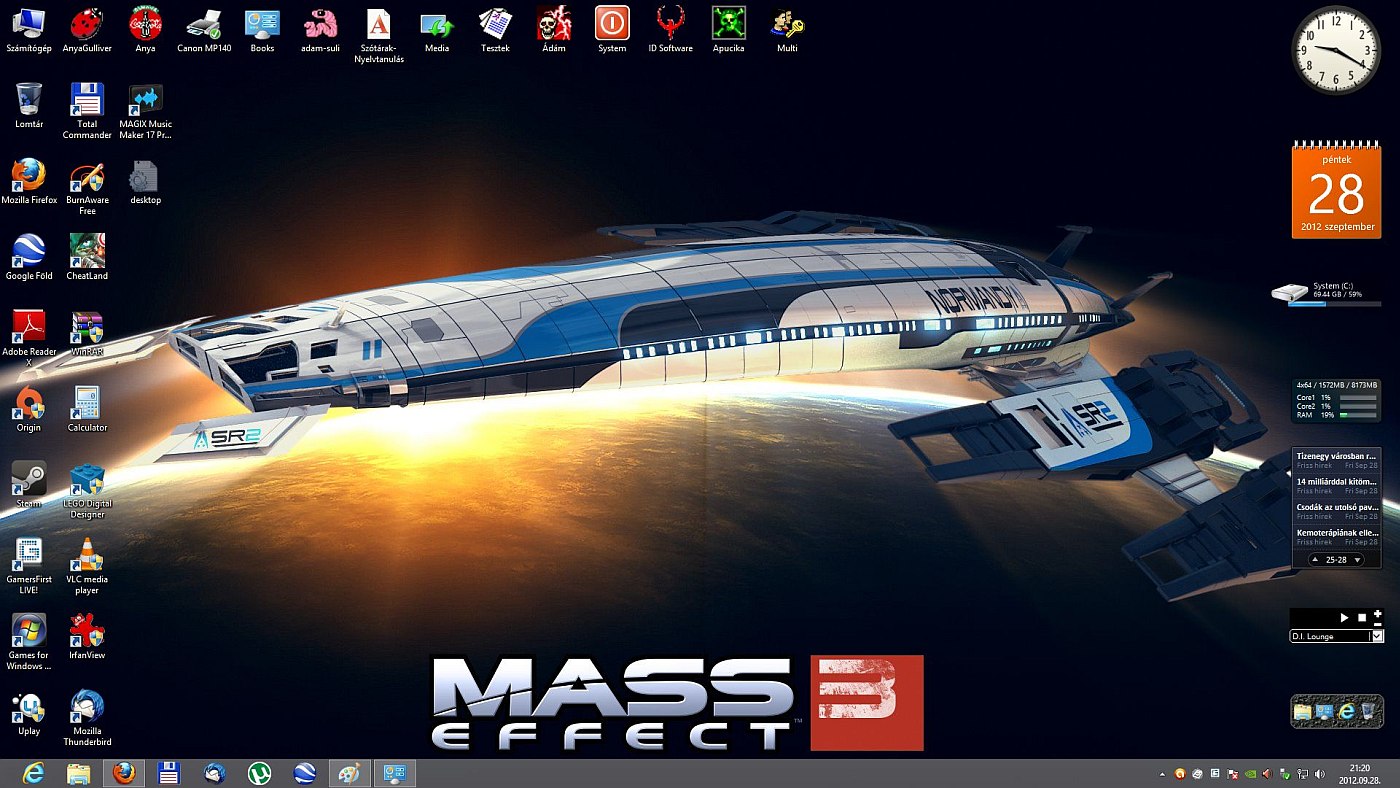Open headline "Csodák az utolsó pav..."
Image resolution: width=1400 pixels, height=788 pixels.
(1337, 512)
